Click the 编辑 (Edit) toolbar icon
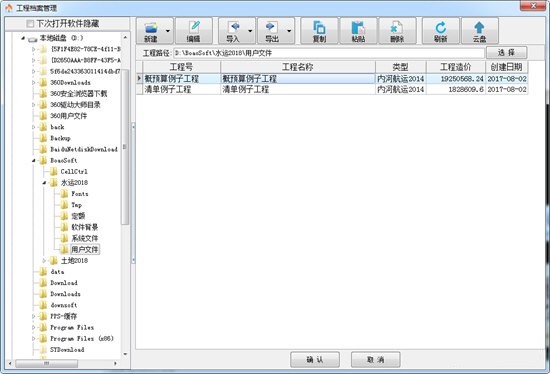Viewport: 550px width, 374px height. pyautogui.click(x=194, y=31)
